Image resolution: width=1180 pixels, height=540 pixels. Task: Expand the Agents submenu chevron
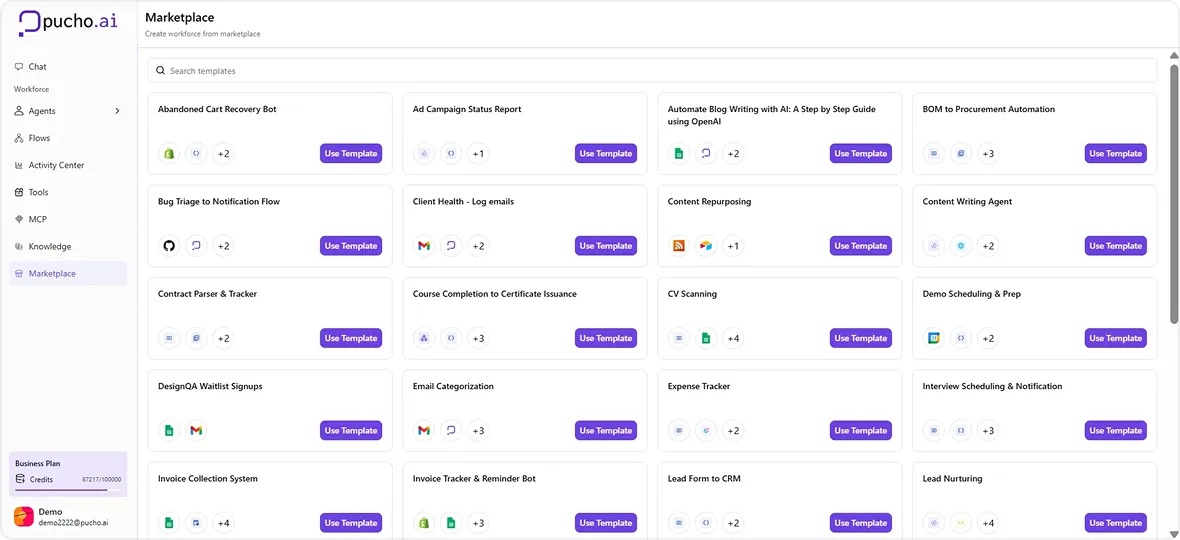coord(117,111)
